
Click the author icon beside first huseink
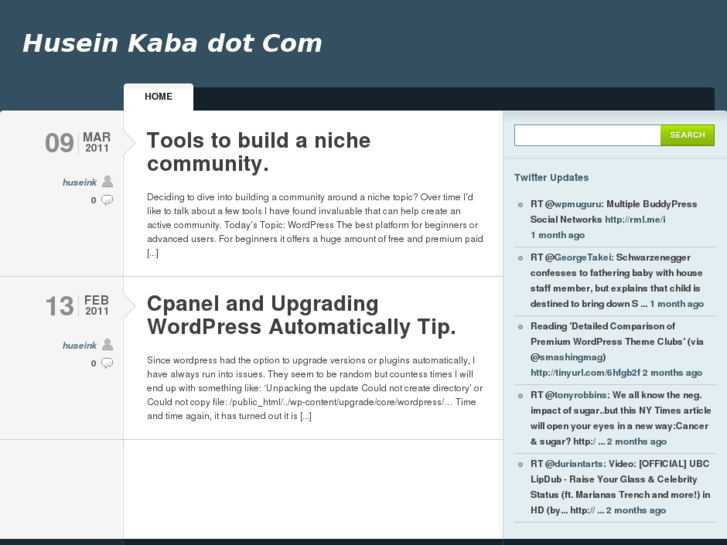(x=107, y=181)
